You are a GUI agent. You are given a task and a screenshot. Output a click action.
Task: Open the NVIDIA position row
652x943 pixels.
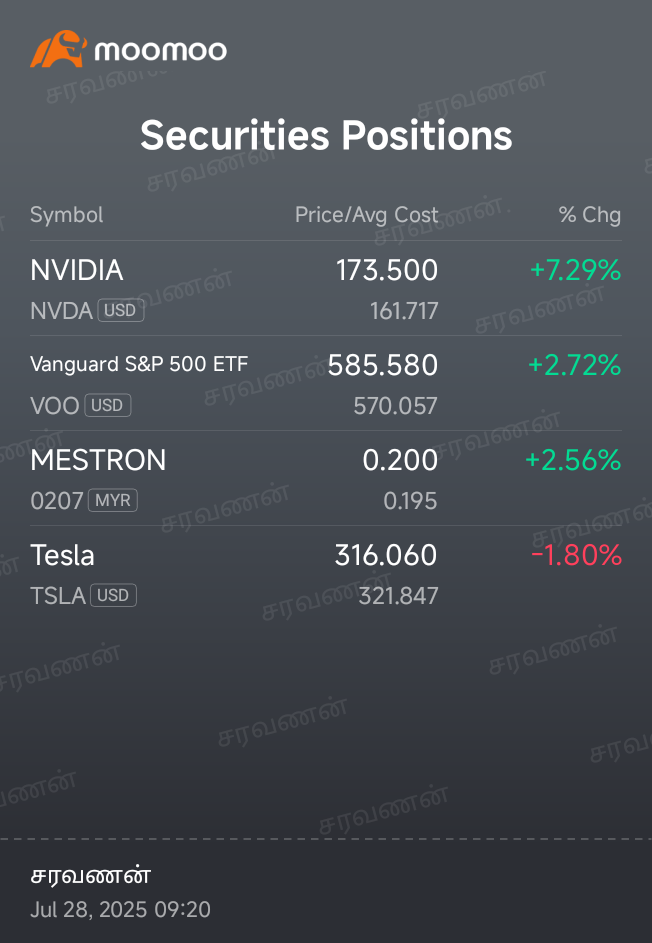[x=326, y=289]
